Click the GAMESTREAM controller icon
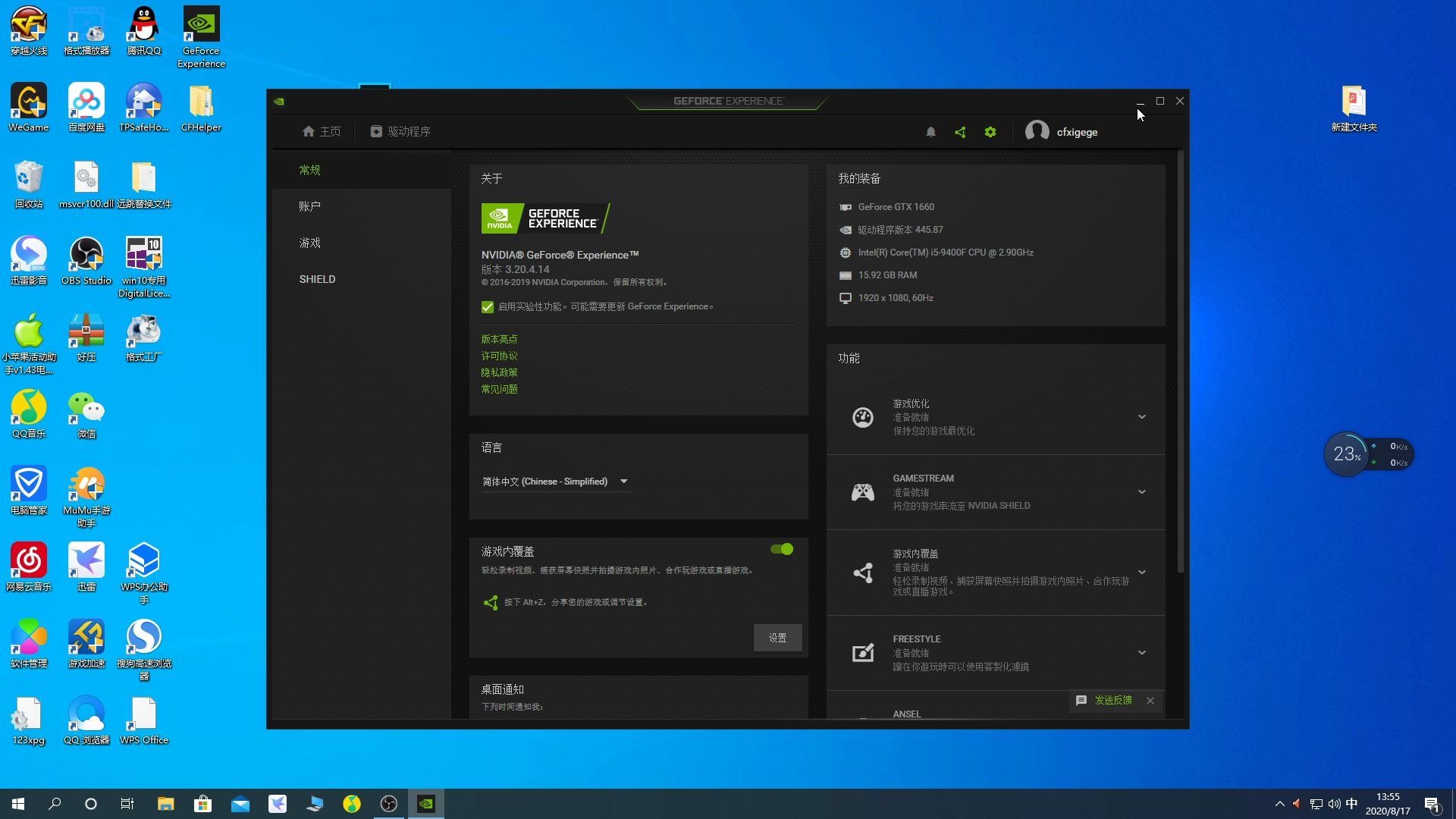The image size is (1456, 819). pyautogui.click(x=863, y=492)
